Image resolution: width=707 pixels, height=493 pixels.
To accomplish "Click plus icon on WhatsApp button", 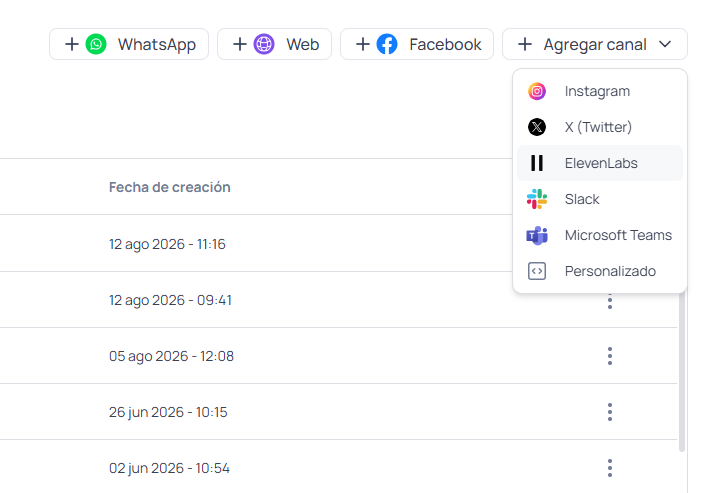I will click(72, 44).
